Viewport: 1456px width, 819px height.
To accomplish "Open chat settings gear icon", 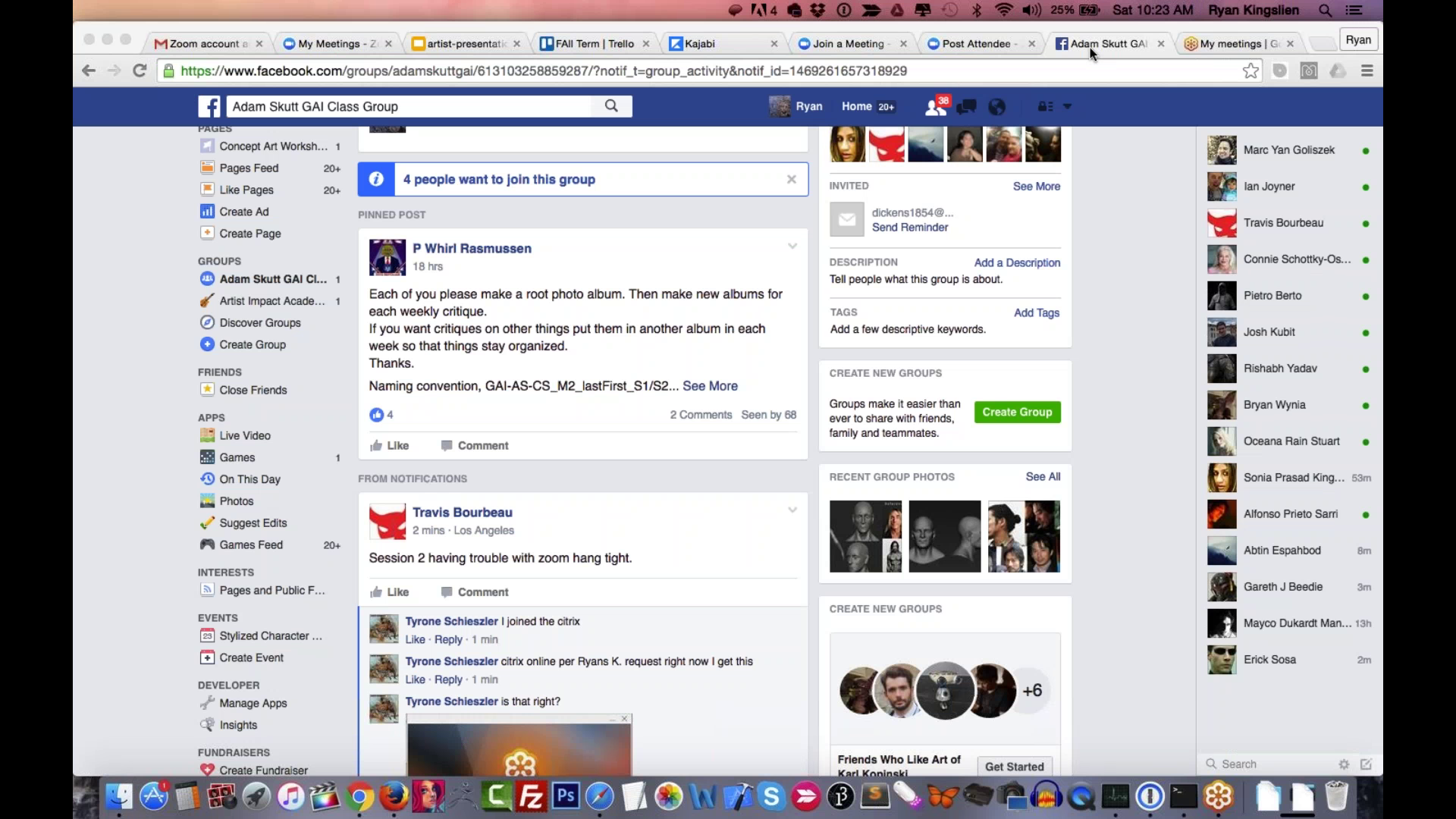I will pos(1344,764).
